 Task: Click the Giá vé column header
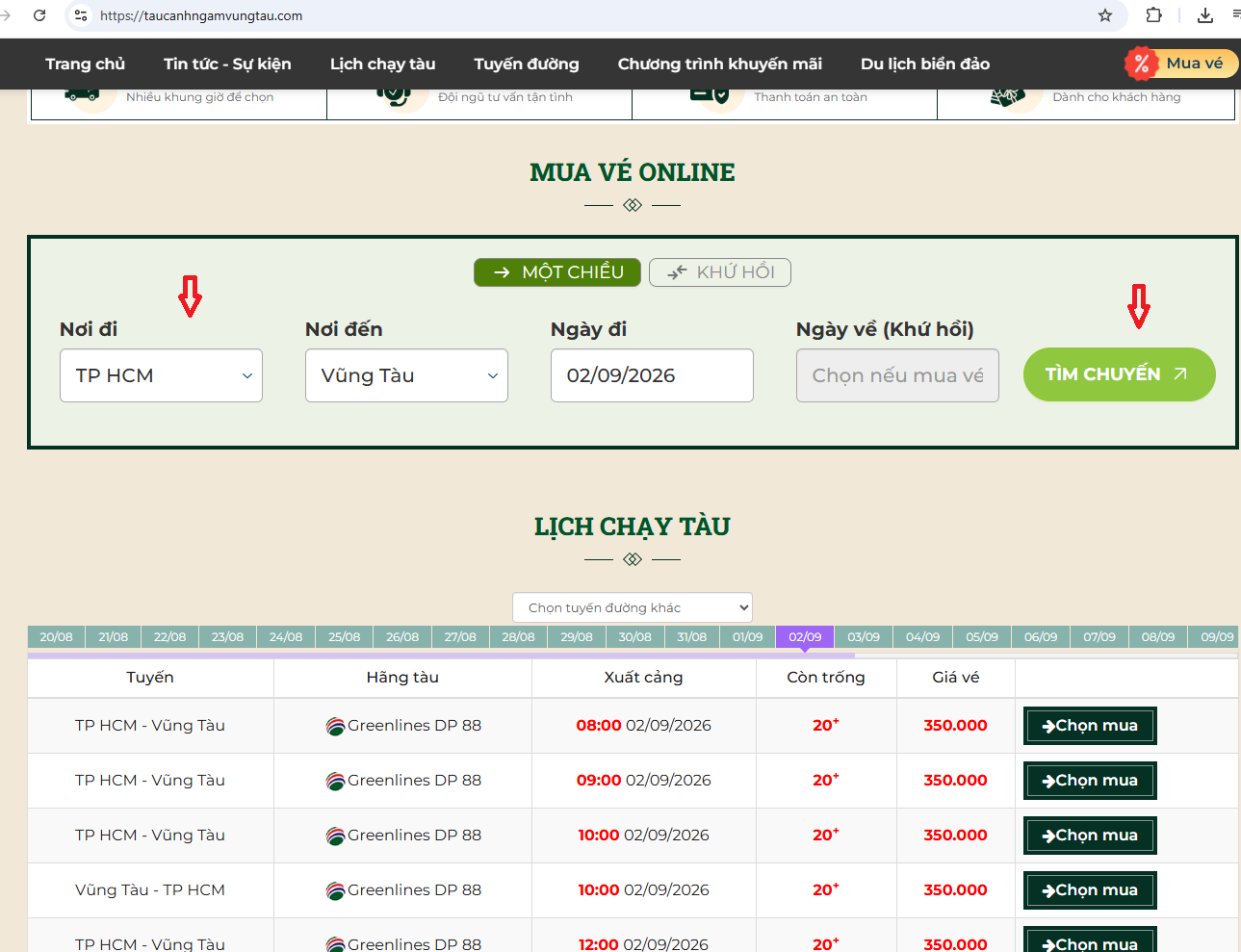pyautogui.click(x=956, y=678)
